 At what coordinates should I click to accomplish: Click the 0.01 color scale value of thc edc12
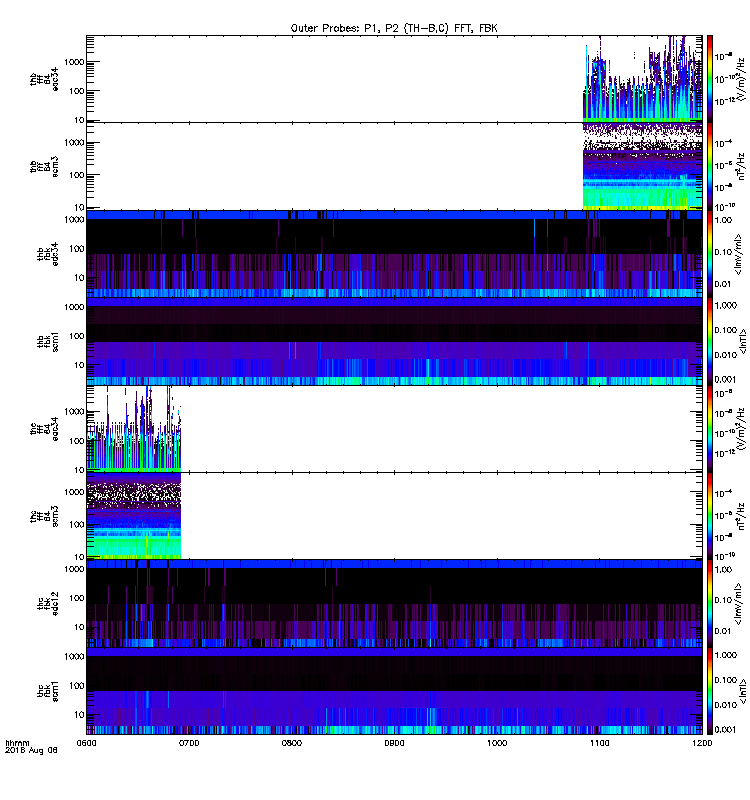pos(723,631)
